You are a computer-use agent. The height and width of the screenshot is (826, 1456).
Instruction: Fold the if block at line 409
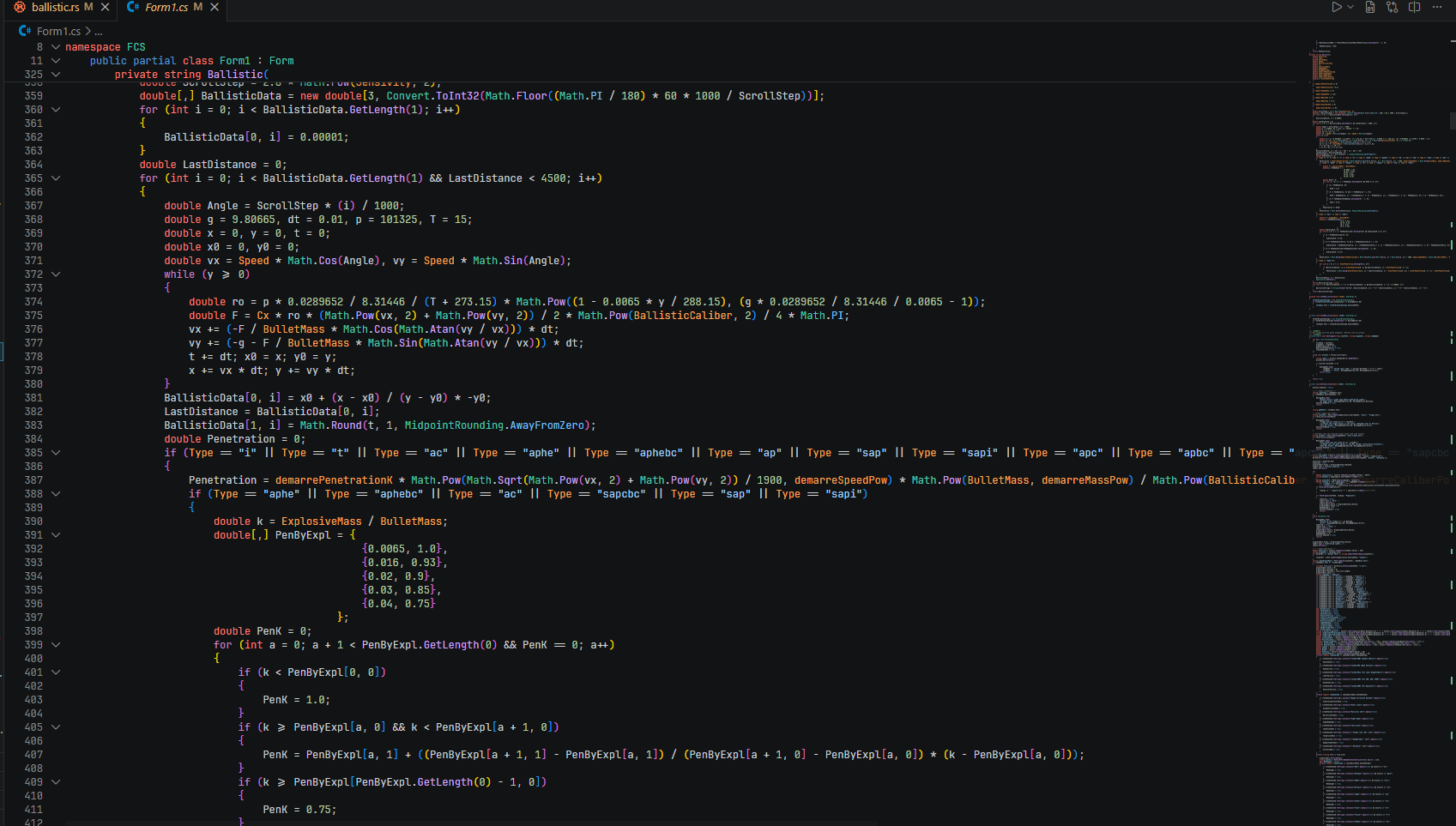pos(56,782)
